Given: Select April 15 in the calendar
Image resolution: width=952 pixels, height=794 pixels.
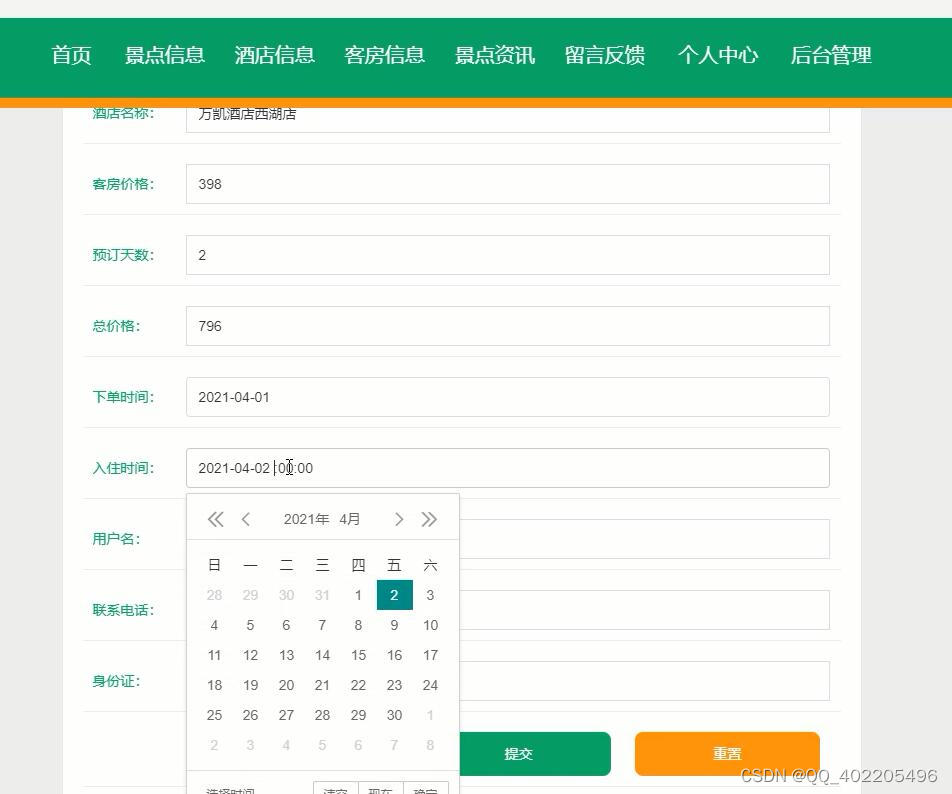Looking at the screenshot, I should tap(358, 655).
